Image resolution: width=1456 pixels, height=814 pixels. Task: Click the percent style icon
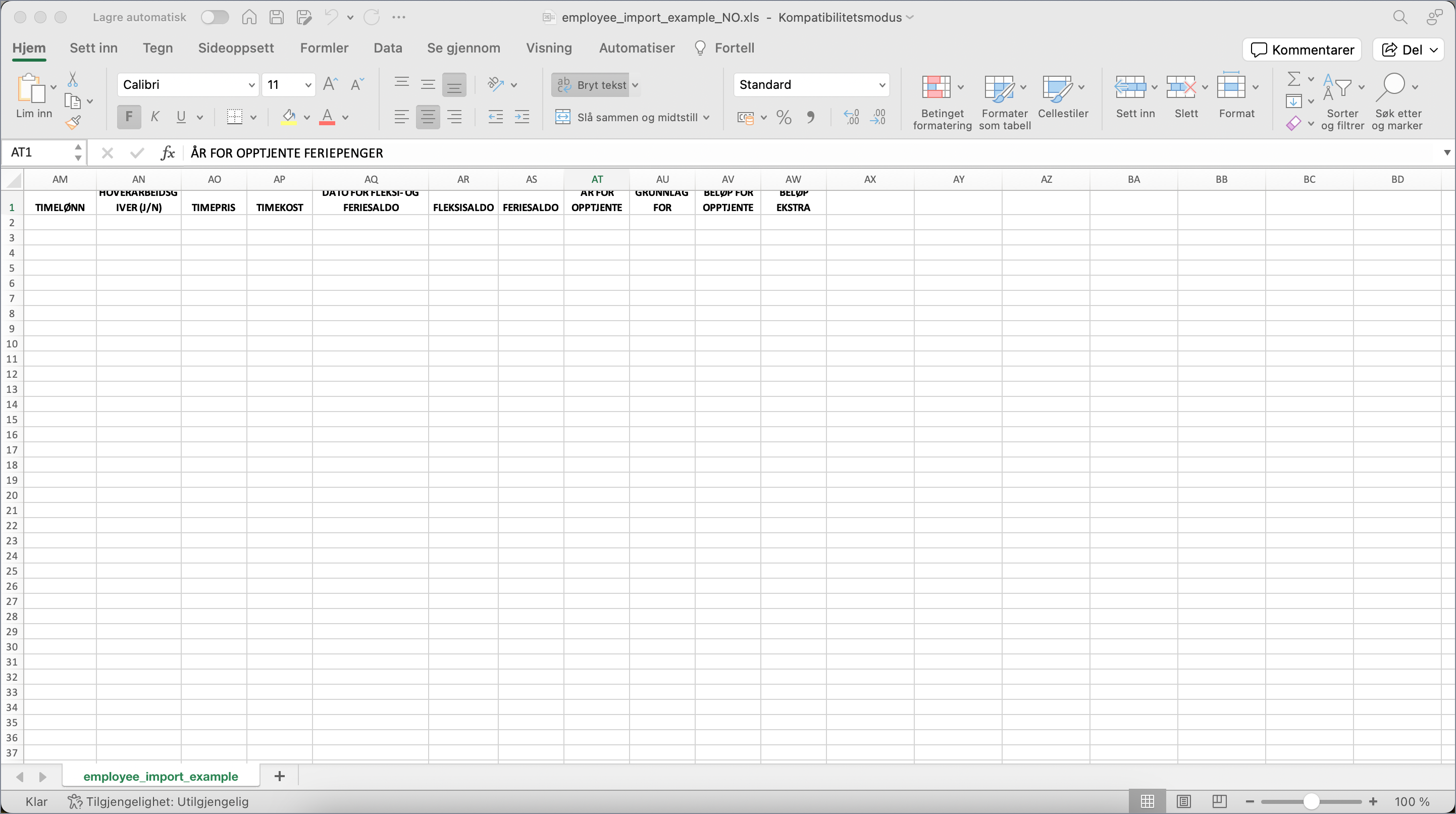tap(784, 117)
